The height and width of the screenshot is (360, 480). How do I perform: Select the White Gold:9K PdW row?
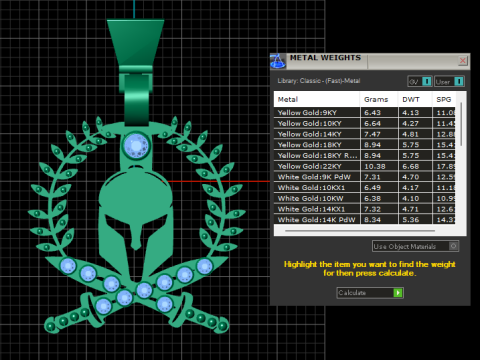(365, 177)
